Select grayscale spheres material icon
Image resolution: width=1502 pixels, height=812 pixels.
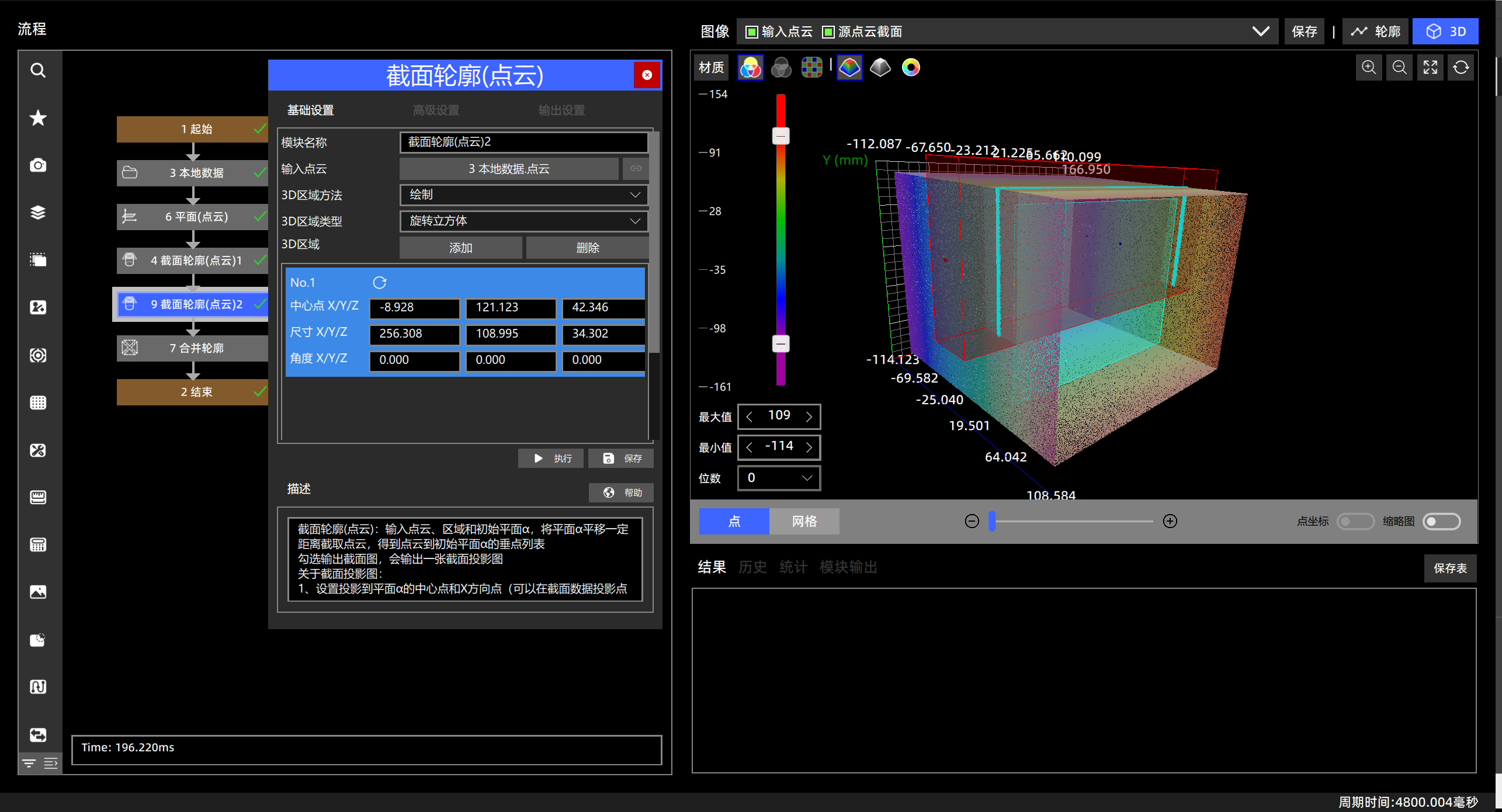[x=781, y=68]
